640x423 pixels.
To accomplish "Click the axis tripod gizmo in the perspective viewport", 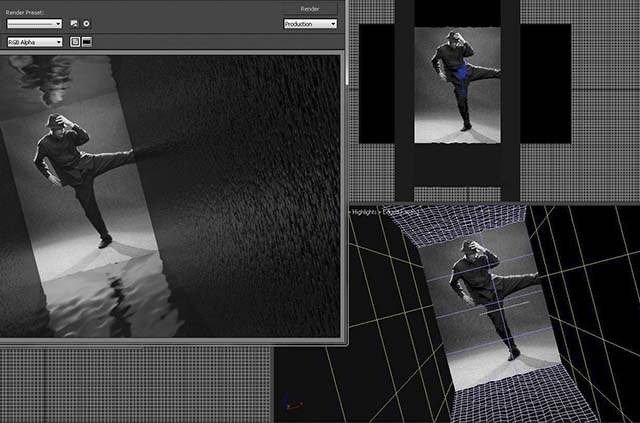I will click(x=291, y=405).
